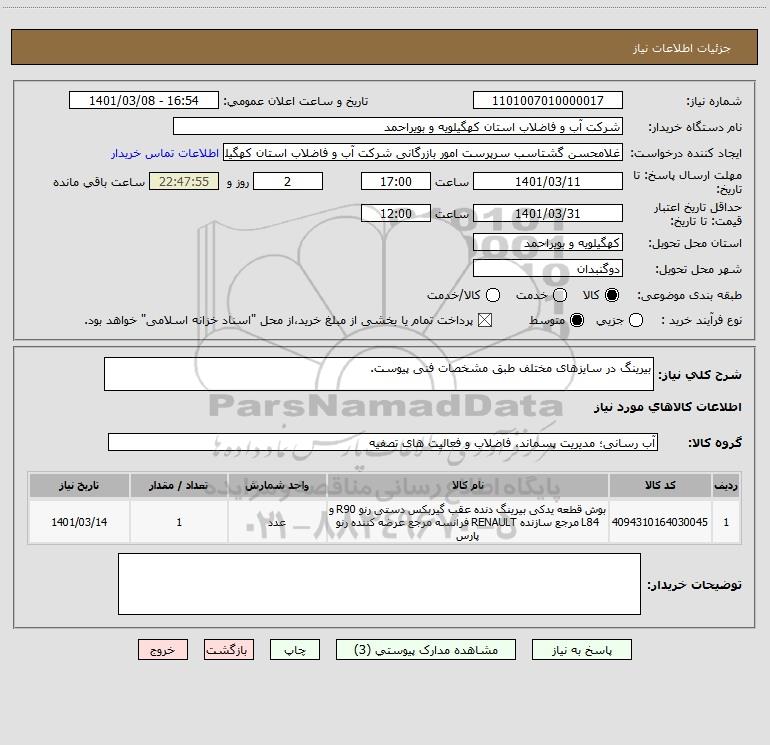This screenshot has width=770, height=745.
Task: Open the اطلاعات تماس خریدار link
Action: pos(165,153)
